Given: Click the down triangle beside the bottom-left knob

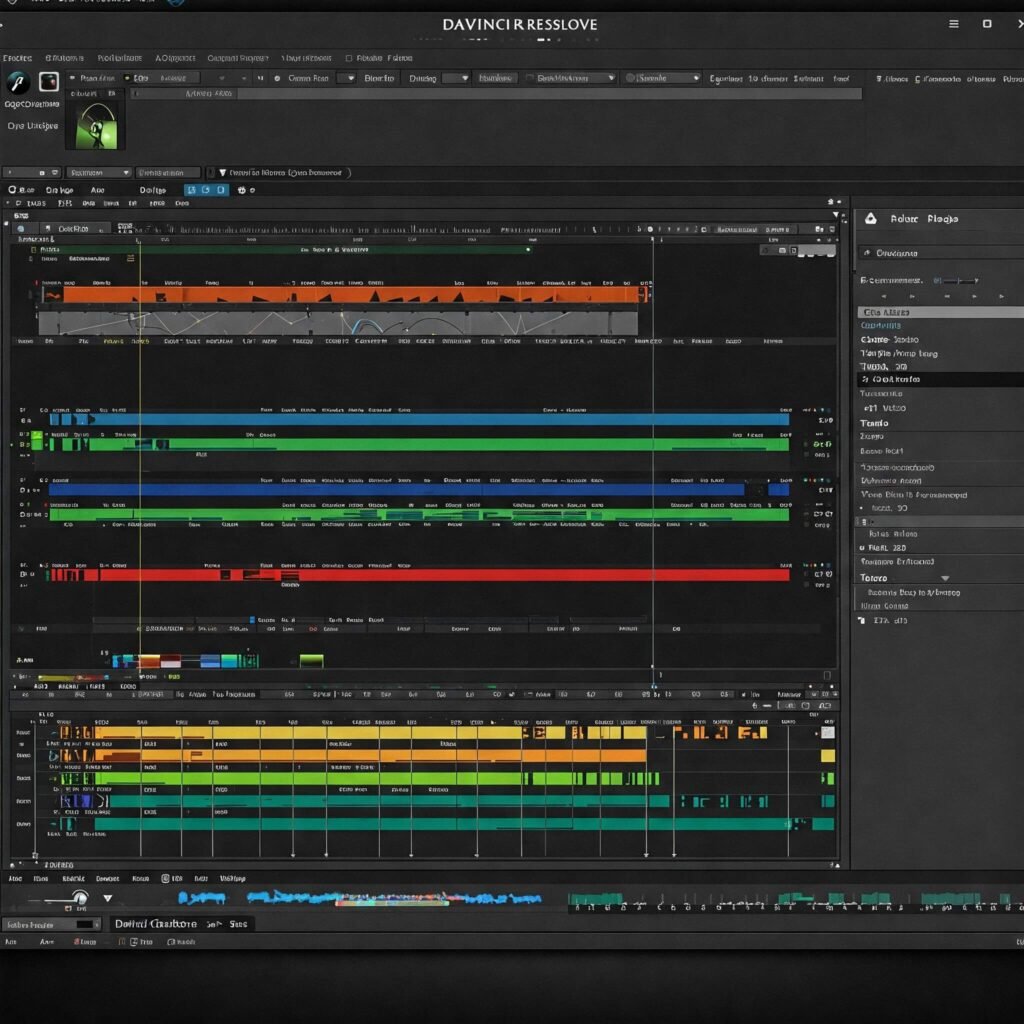Looking at the screenshot, I should point(108,899).
